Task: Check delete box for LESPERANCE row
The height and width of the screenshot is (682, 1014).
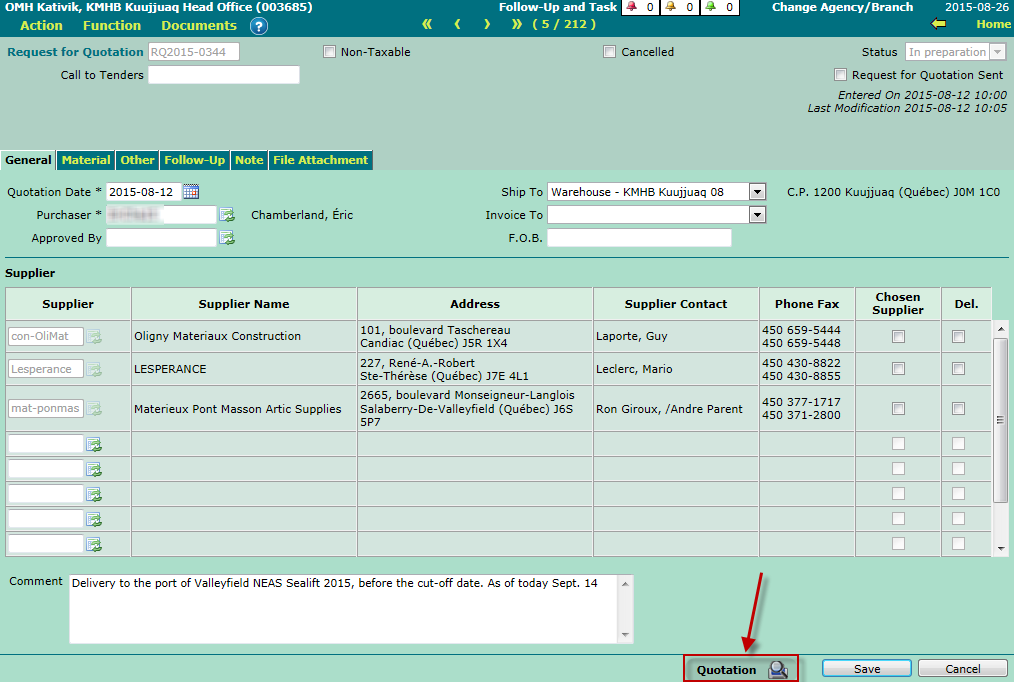Action: click(958, 368)
